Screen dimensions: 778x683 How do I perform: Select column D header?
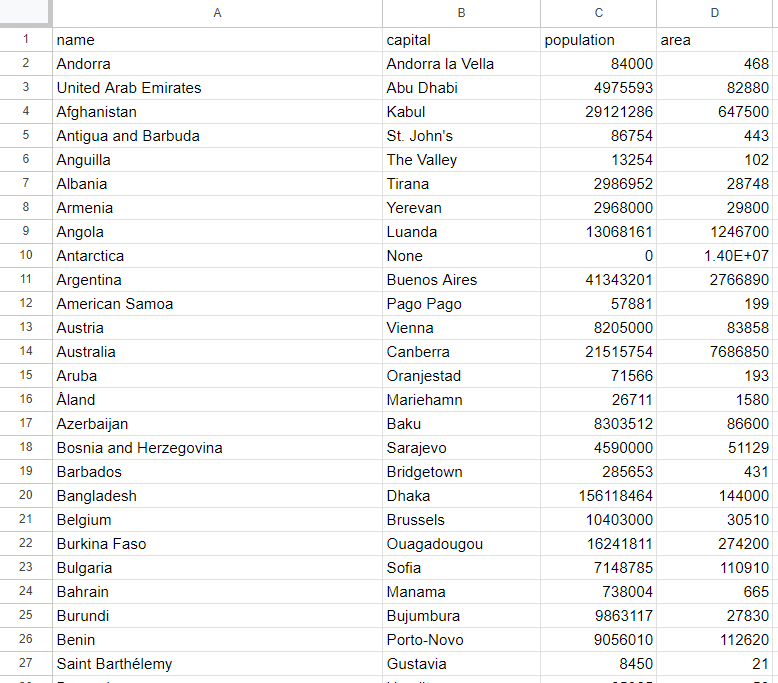(x=715, y=13)
